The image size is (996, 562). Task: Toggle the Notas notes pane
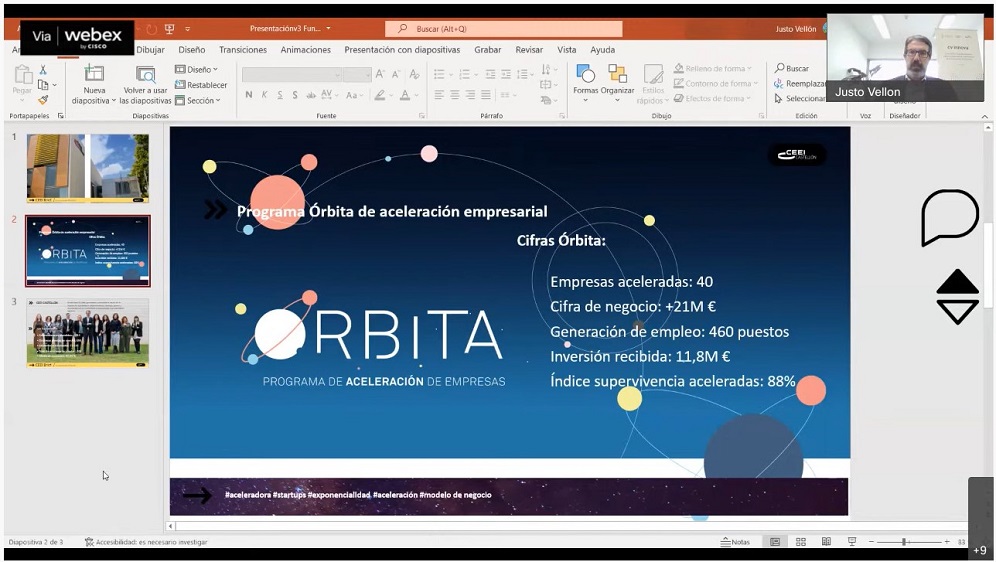[x=735, y=542]
